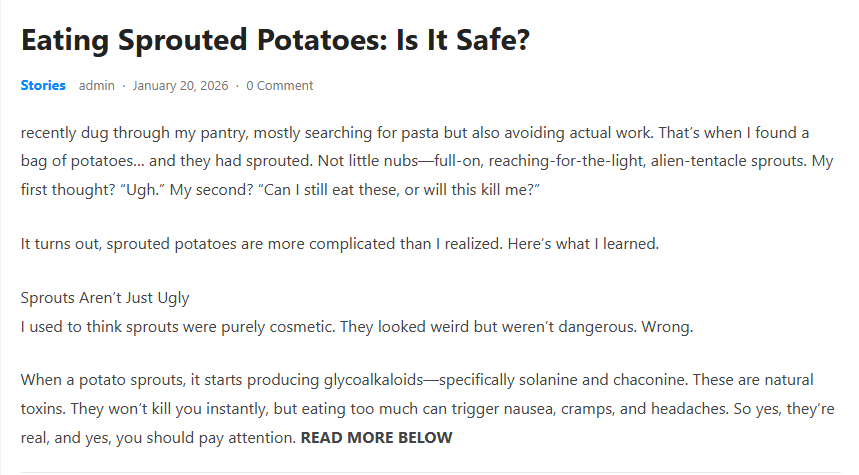Click the READ MORE BELOW text

tap(376, 437)
